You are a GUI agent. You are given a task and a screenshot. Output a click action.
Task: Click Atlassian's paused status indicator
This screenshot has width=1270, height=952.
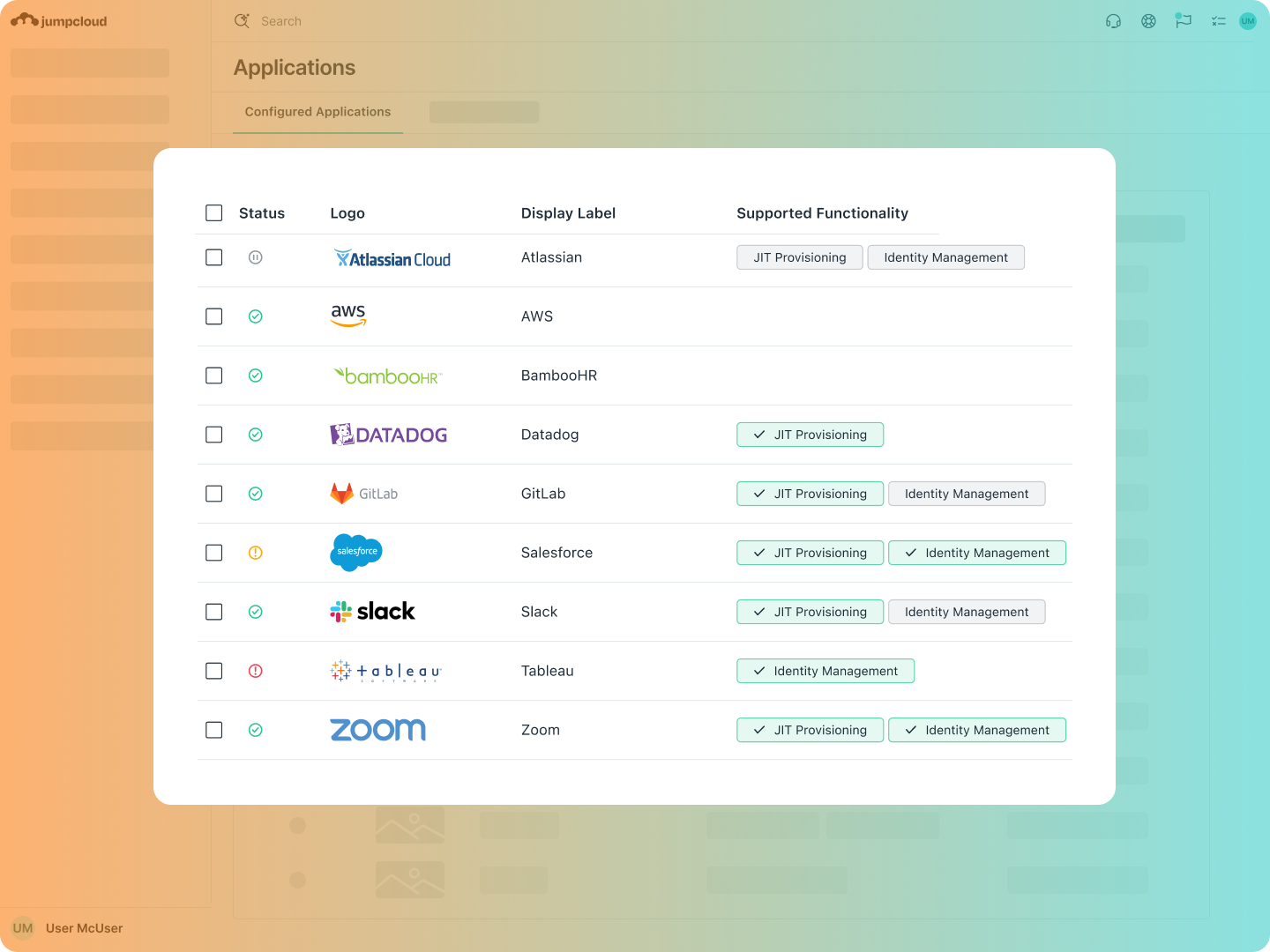[x=256, y=257]
